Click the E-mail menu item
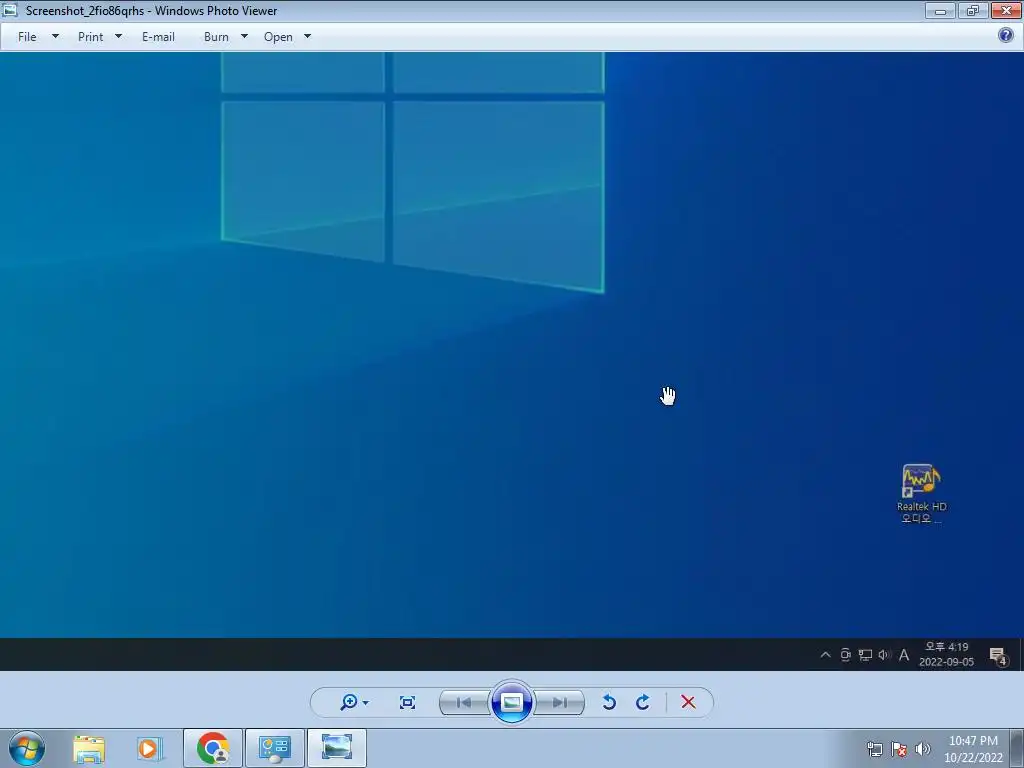The width and height of the screenshot is (1024, 768). tap(158, 37)
